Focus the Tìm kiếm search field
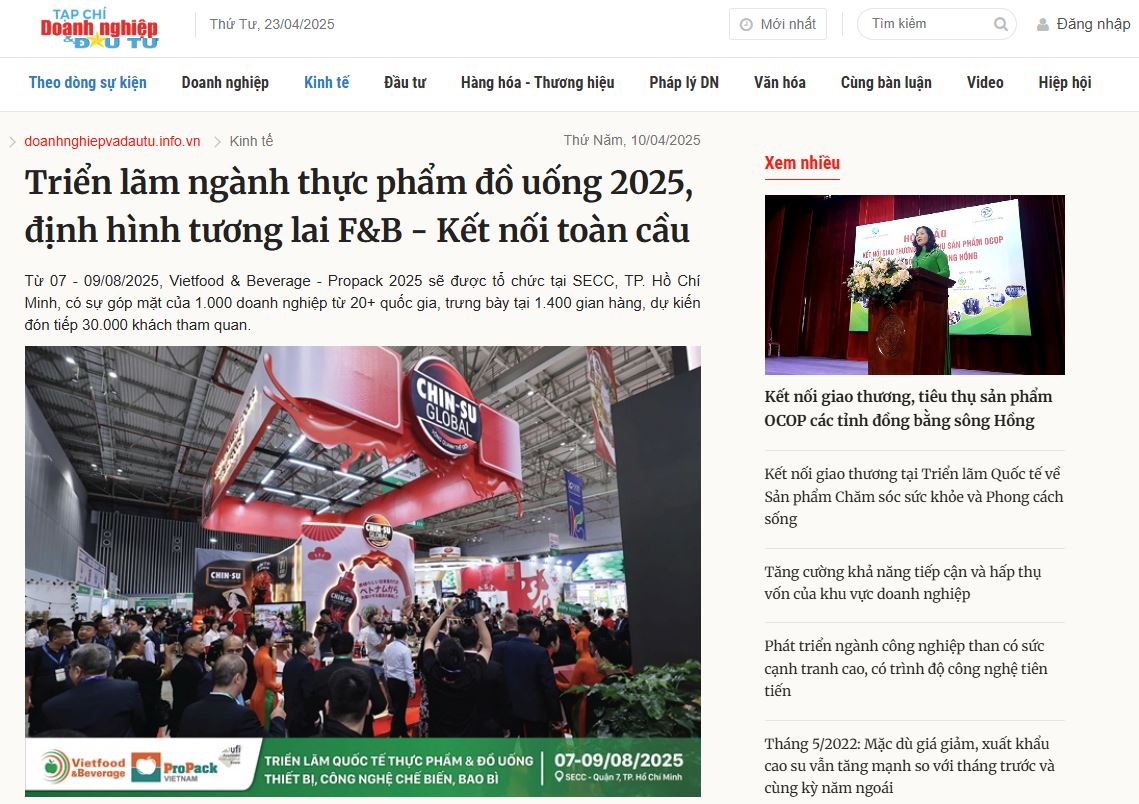The image size is (1139, 804). (931, 24)
